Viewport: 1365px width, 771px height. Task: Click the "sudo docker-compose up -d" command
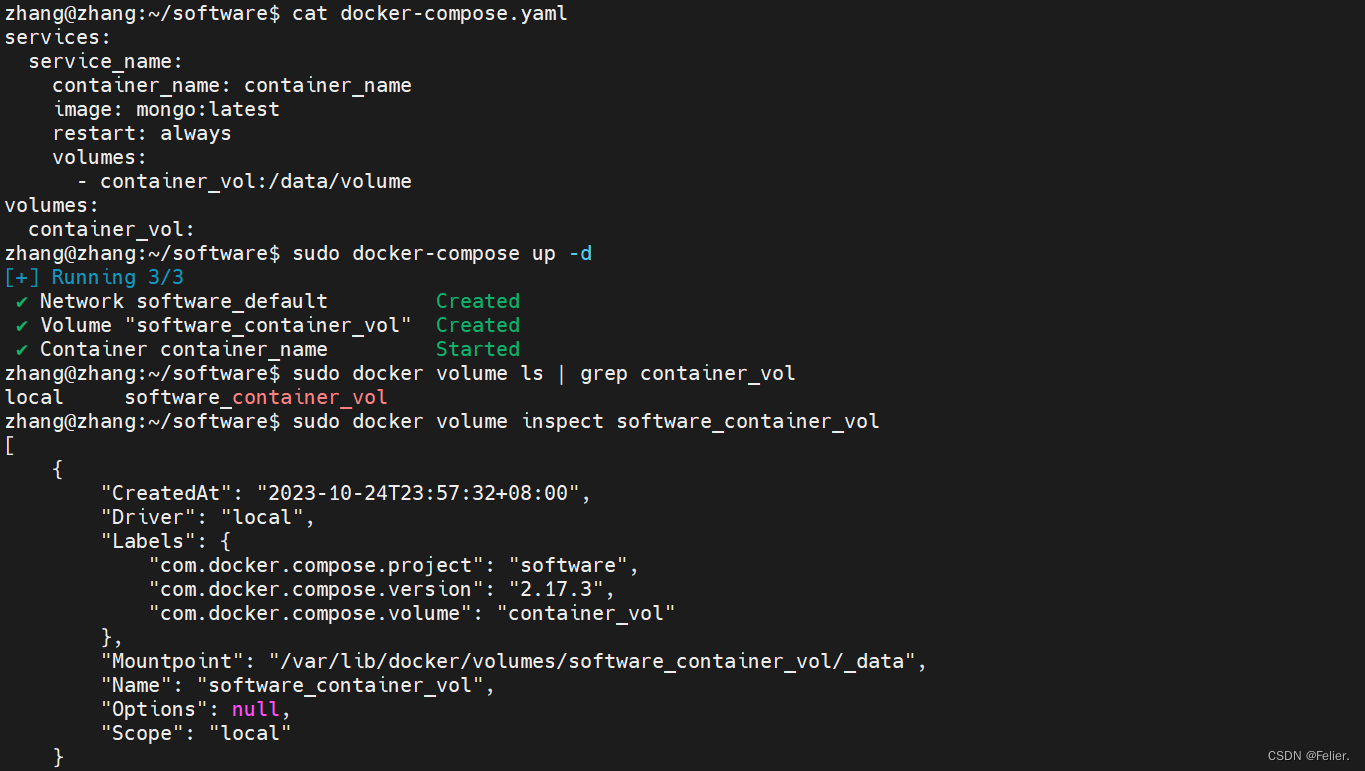click(442, 253)
